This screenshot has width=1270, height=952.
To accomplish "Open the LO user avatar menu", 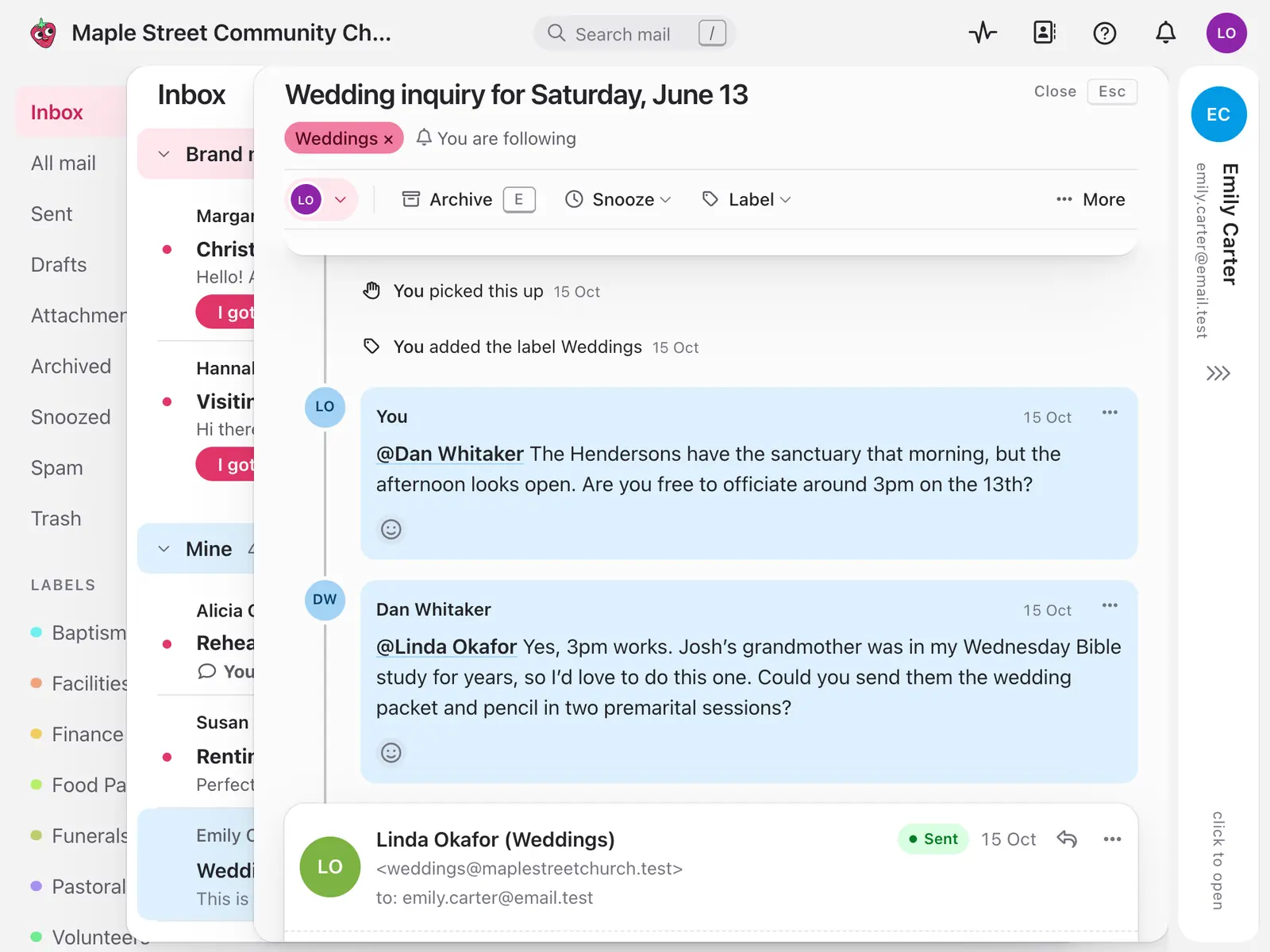I will tap(1226, 33).
